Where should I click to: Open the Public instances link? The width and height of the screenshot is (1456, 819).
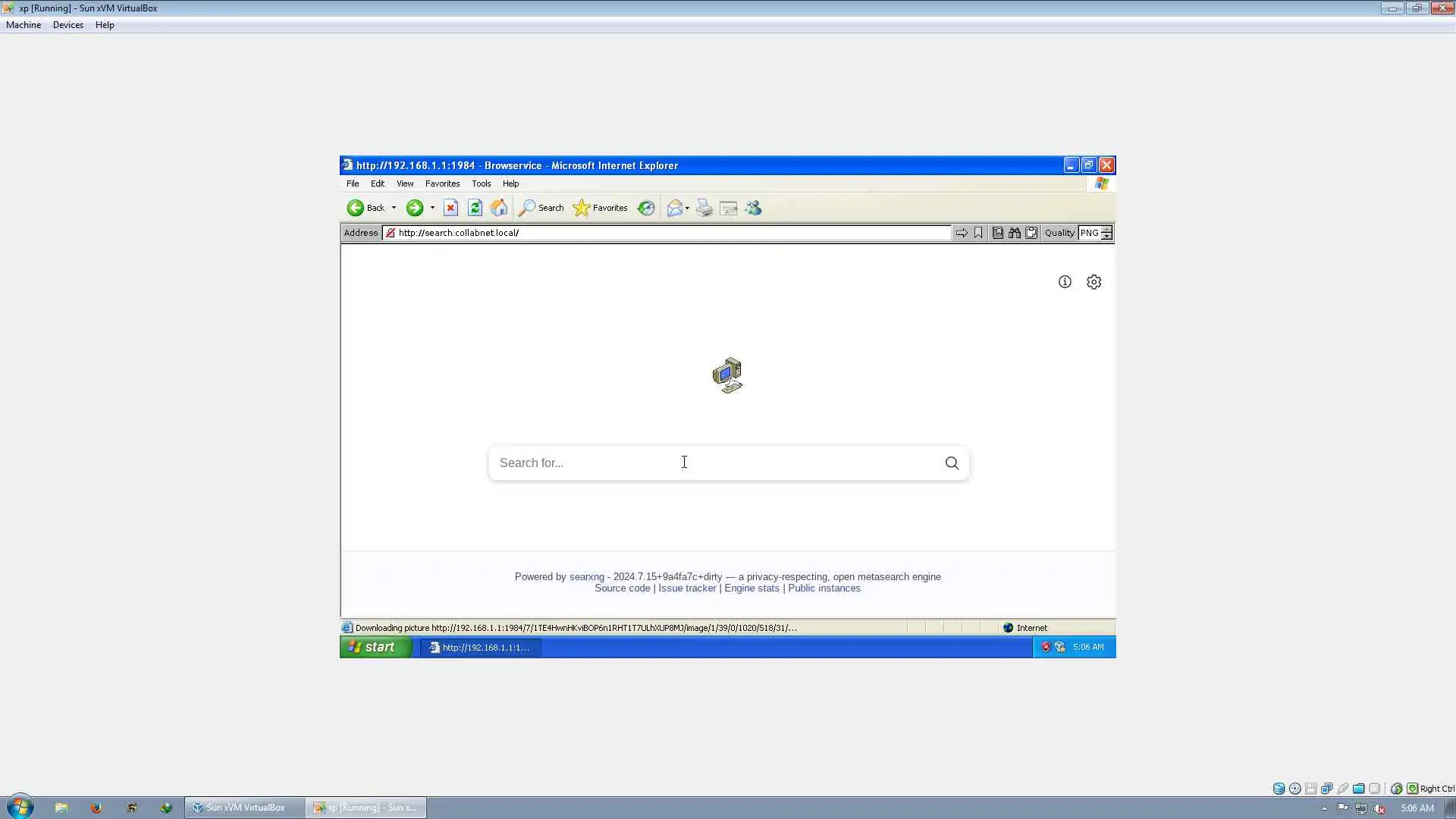coord(824,588)
